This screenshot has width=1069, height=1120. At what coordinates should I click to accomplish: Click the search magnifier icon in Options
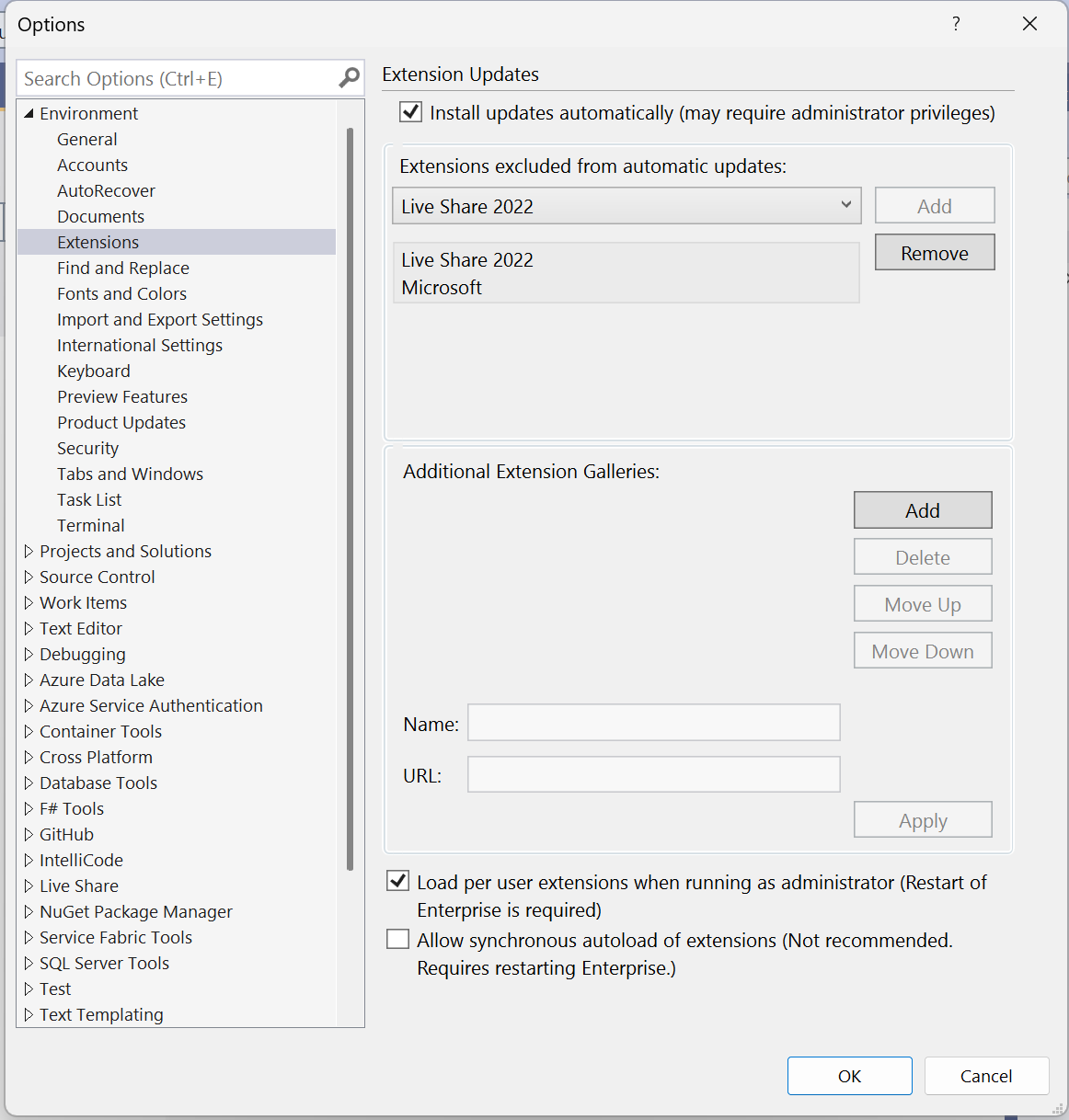pyautogui.click(x=348, y=78)
